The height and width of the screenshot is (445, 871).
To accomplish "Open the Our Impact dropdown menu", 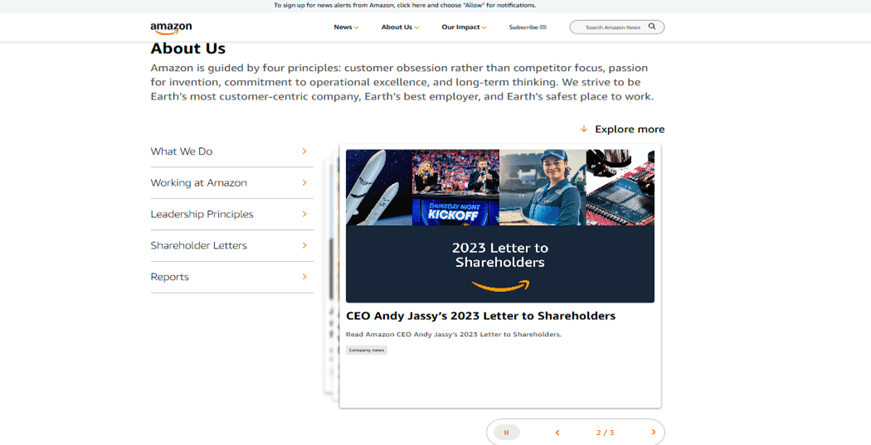I will coord(464,27).
